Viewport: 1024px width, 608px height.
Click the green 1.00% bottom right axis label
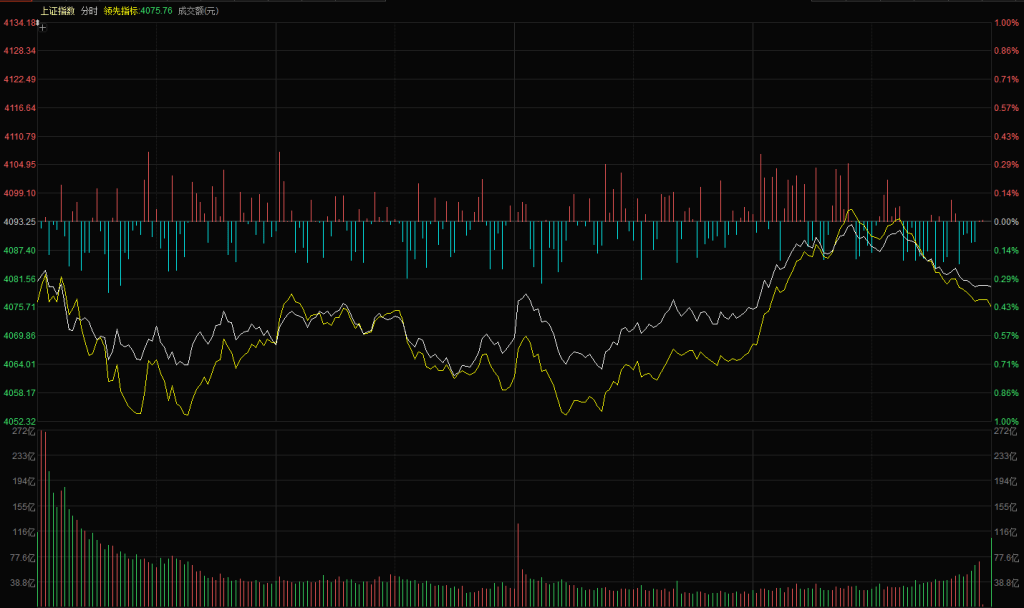[1006, 421]
